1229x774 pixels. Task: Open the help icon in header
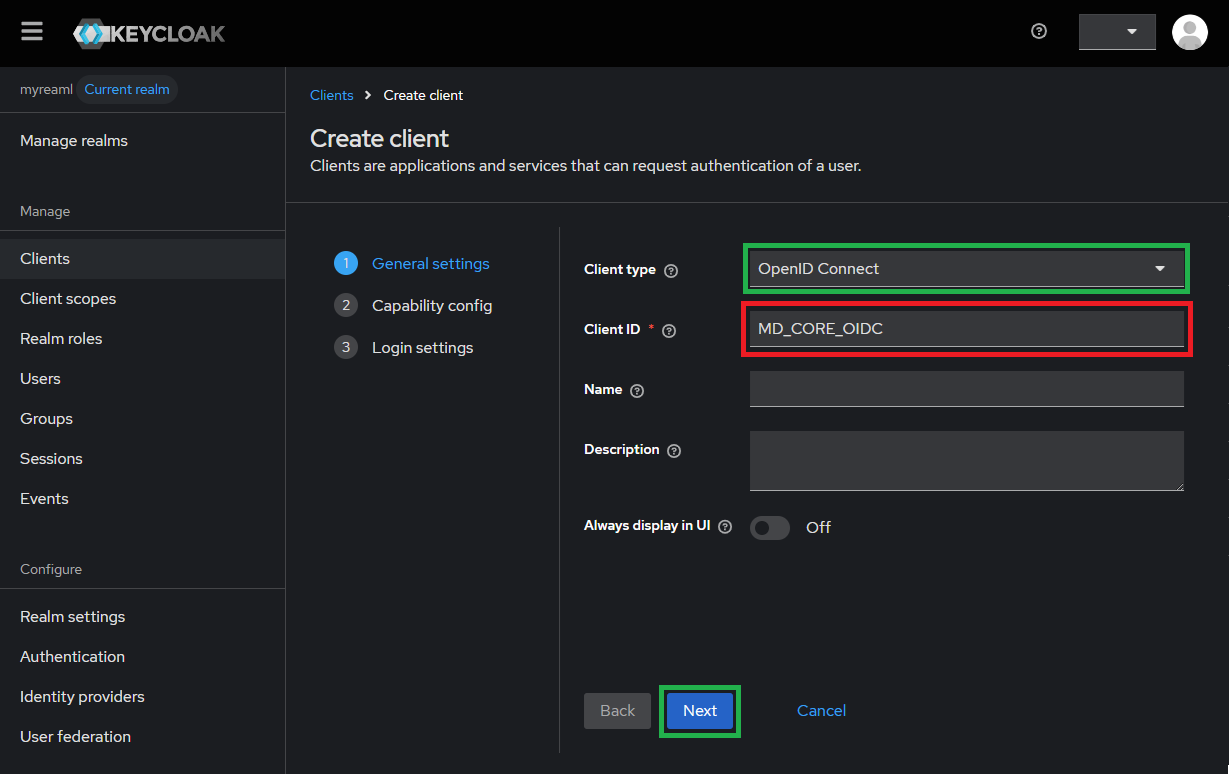pos(1039,32)
